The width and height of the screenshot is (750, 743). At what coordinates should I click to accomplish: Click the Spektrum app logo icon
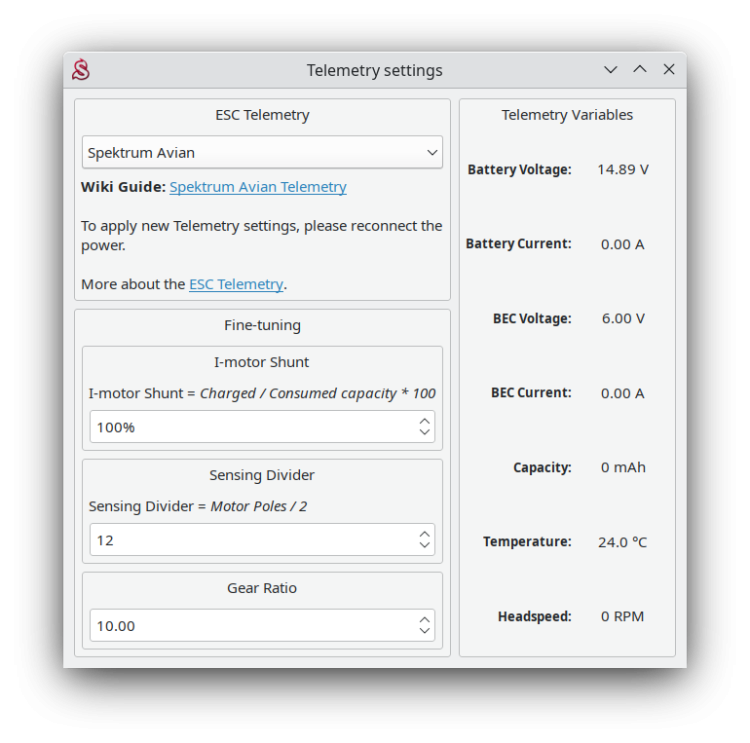click(x=81, y=70)
